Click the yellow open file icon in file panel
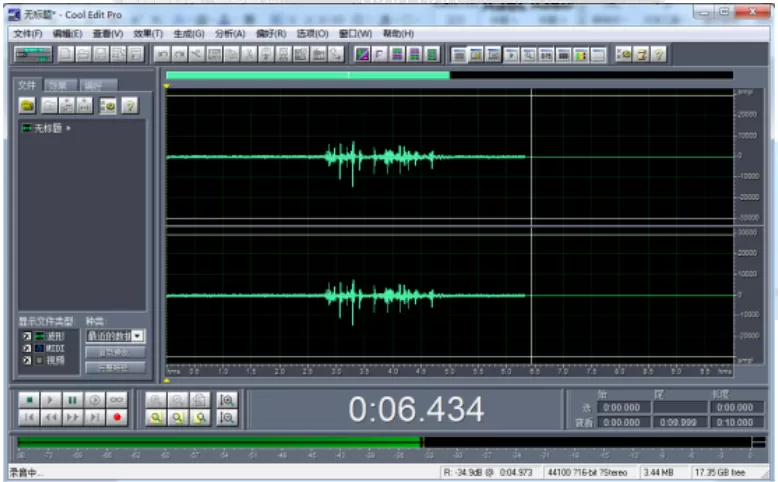The height and width of the screenshot is (482, 778). 27,105
